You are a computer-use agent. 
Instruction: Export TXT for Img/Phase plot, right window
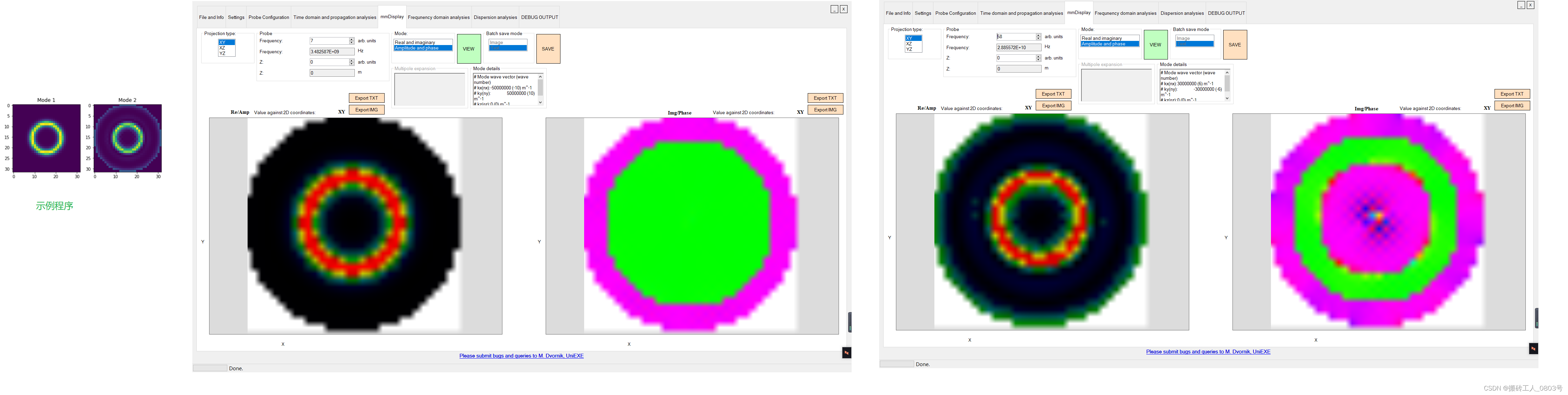point(1512,94)
